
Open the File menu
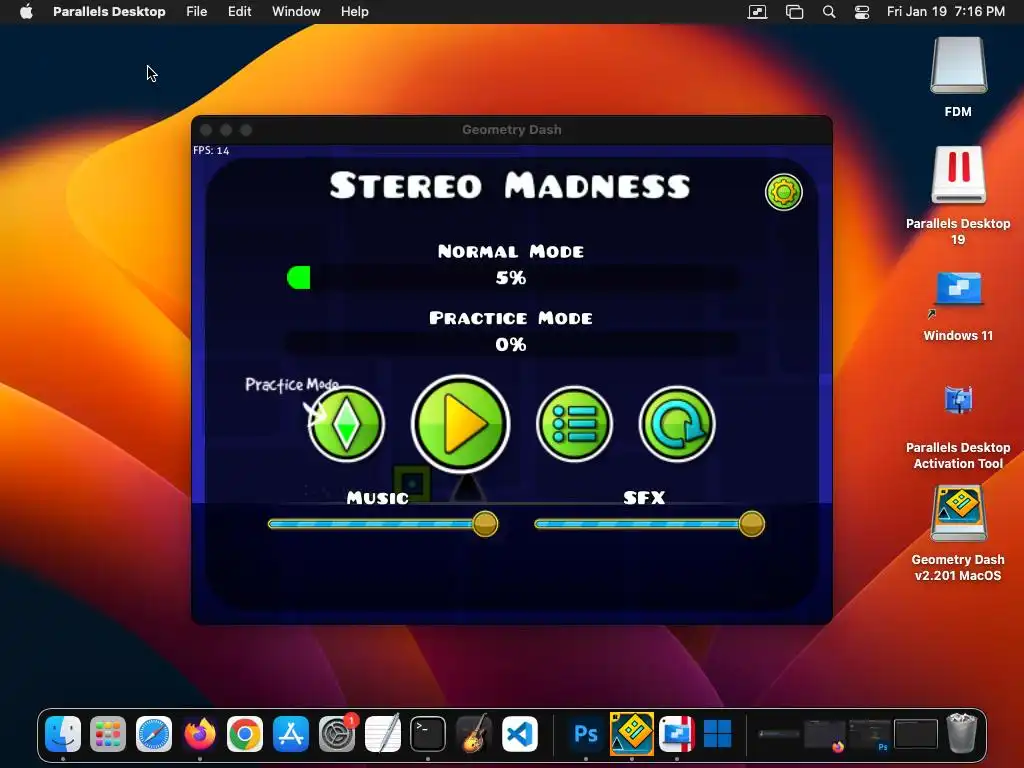pos(197,12)
